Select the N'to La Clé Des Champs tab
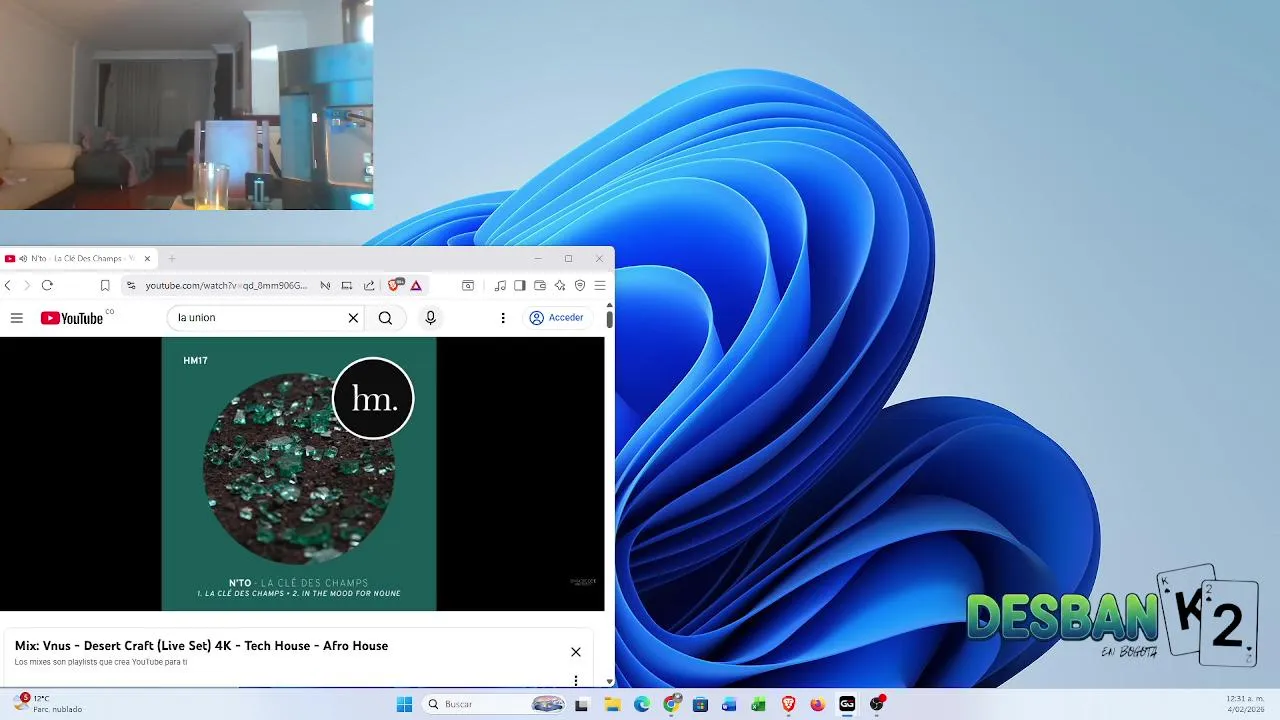Screen dimensions: 1280x720 78,258
